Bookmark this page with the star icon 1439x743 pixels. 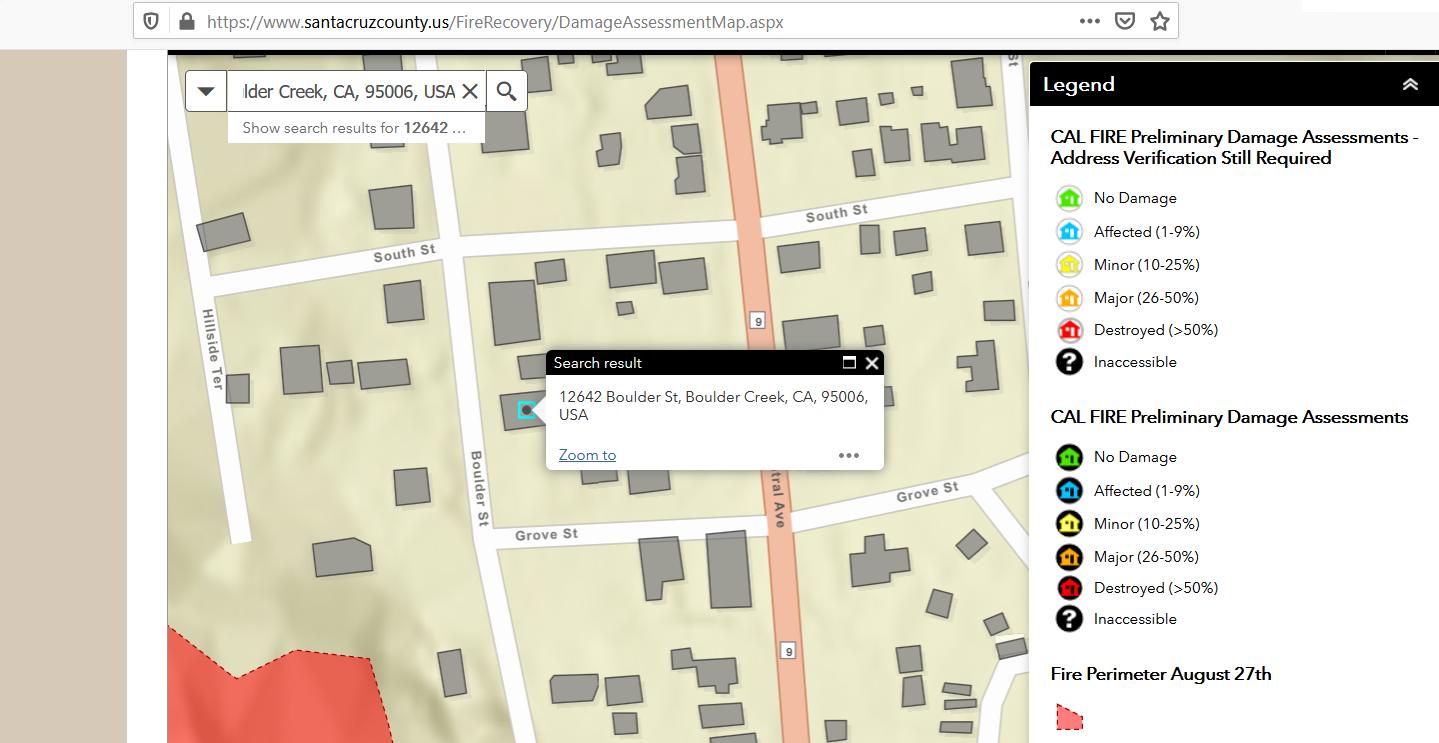(x=1159, y=21)
